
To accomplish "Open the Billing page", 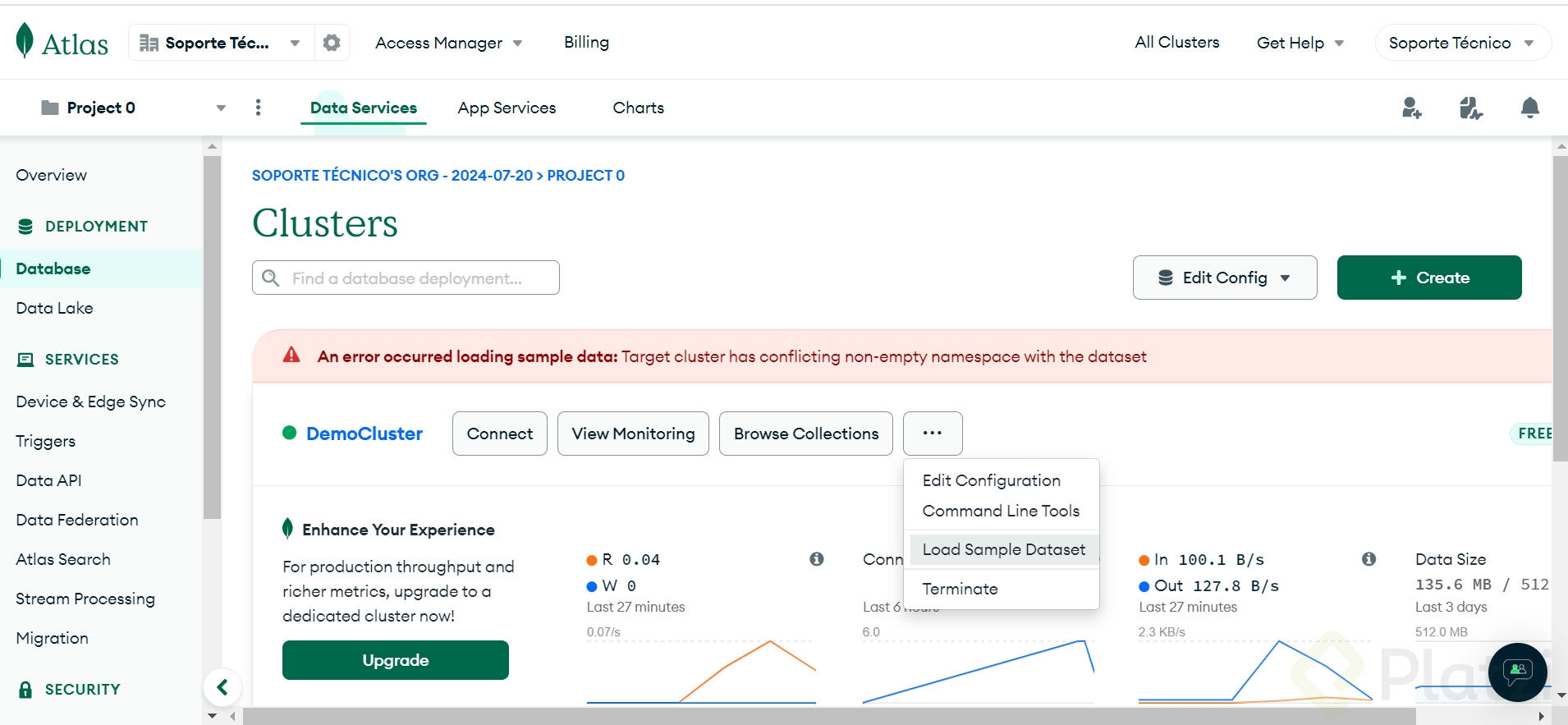I will (586, 42).
